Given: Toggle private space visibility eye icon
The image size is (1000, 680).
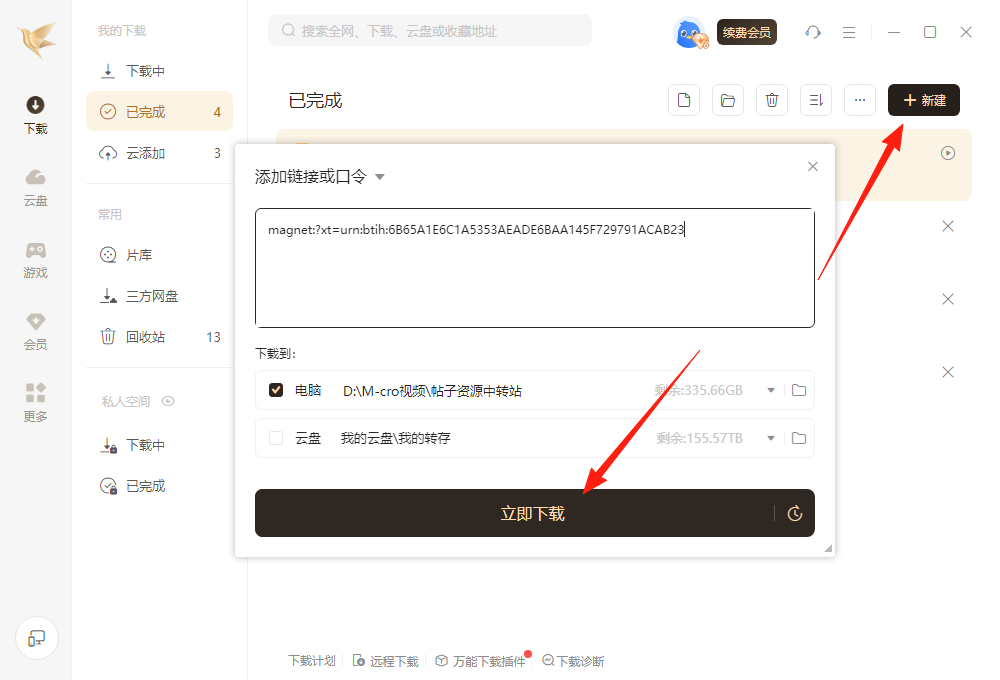Looking at the screenshot, I should pos(168,401).
